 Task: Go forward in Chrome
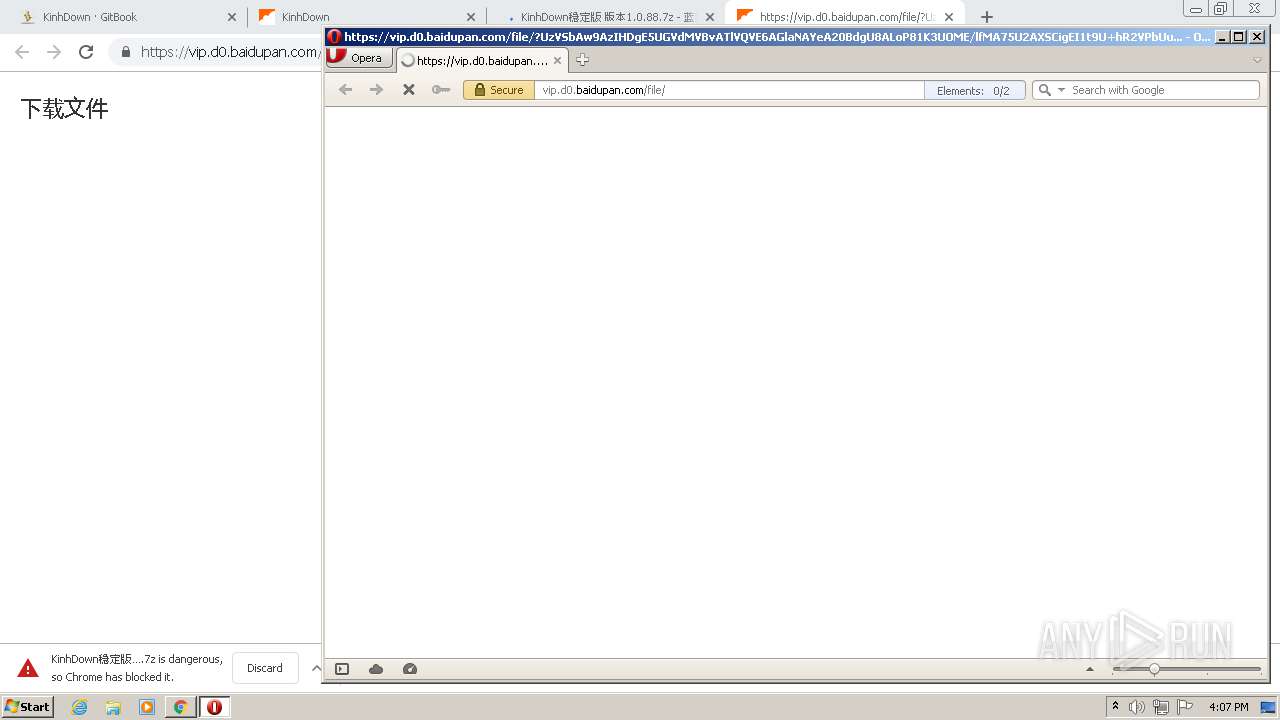click(x=54, y=52)
